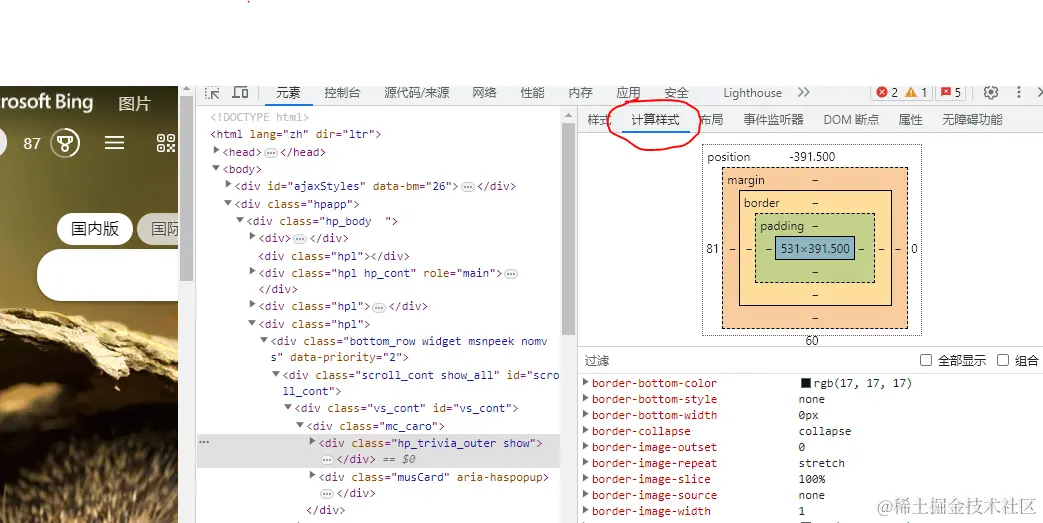Screen dimensions: 1043x523
Task: Click ellipsis after head tag
Action: tap(271, 152)
